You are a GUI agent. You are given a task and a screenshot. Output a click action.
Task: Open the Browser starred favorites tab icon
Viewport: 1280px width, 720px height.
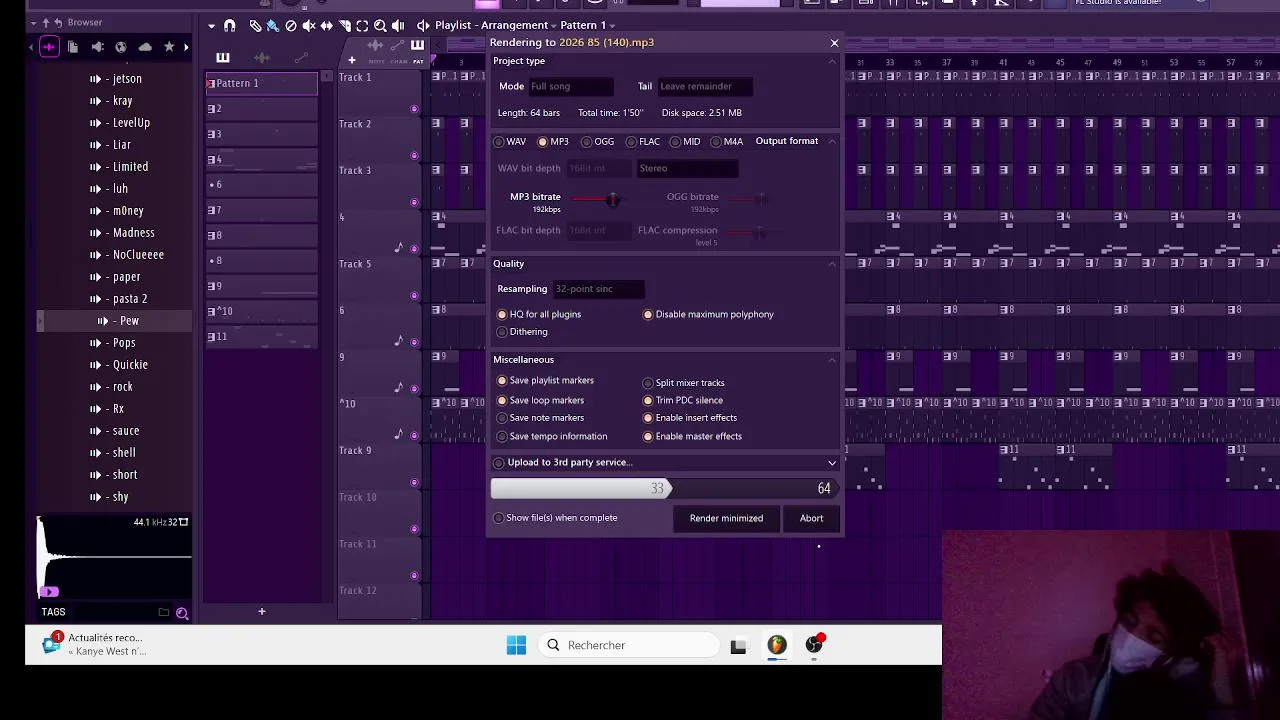click(x=169, y=47)
